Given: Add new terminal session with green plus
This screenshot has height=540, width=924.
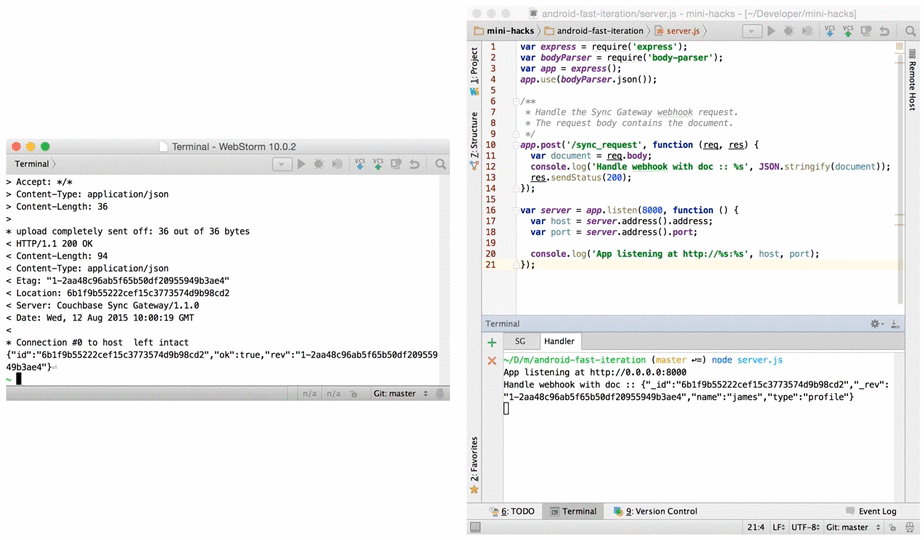Looking at the screenshot, I should pos(492,343).
